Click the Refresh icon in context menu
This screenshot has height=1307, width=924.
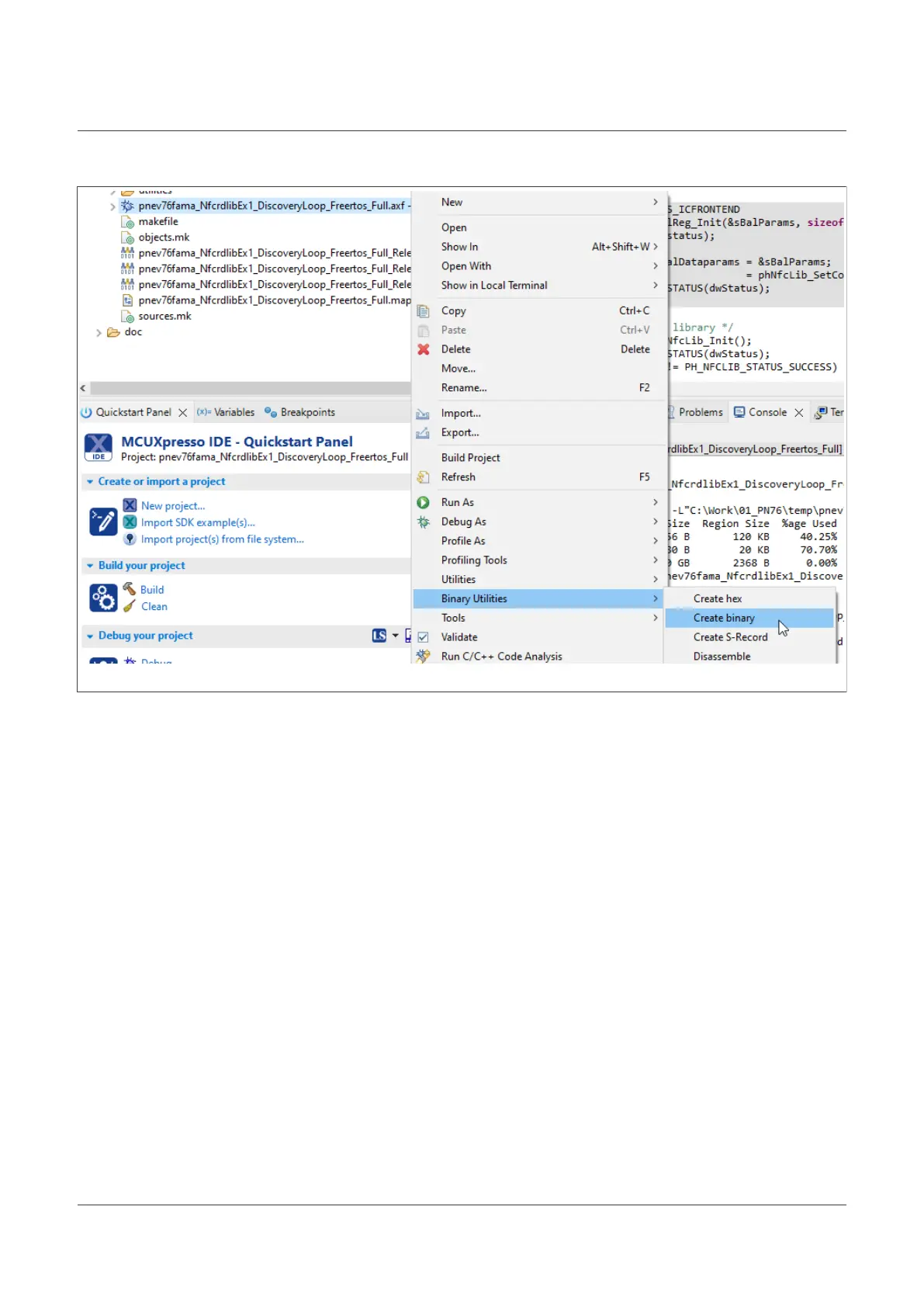point(423,477)
